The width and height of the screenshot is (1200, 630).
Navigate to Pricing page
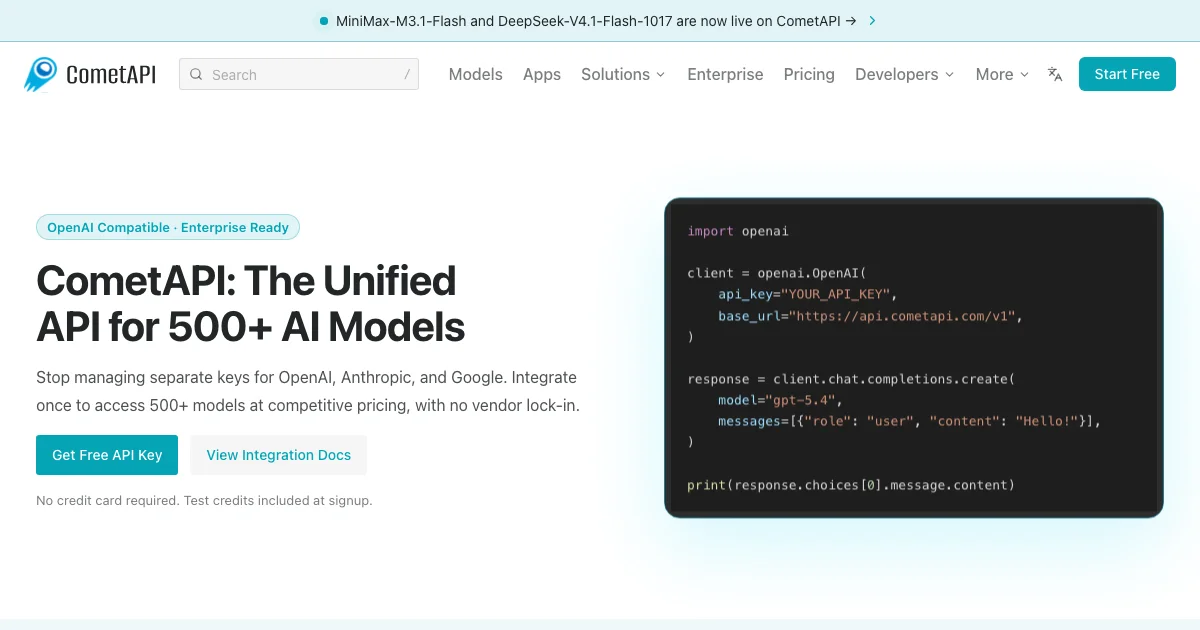pos(809,74)
